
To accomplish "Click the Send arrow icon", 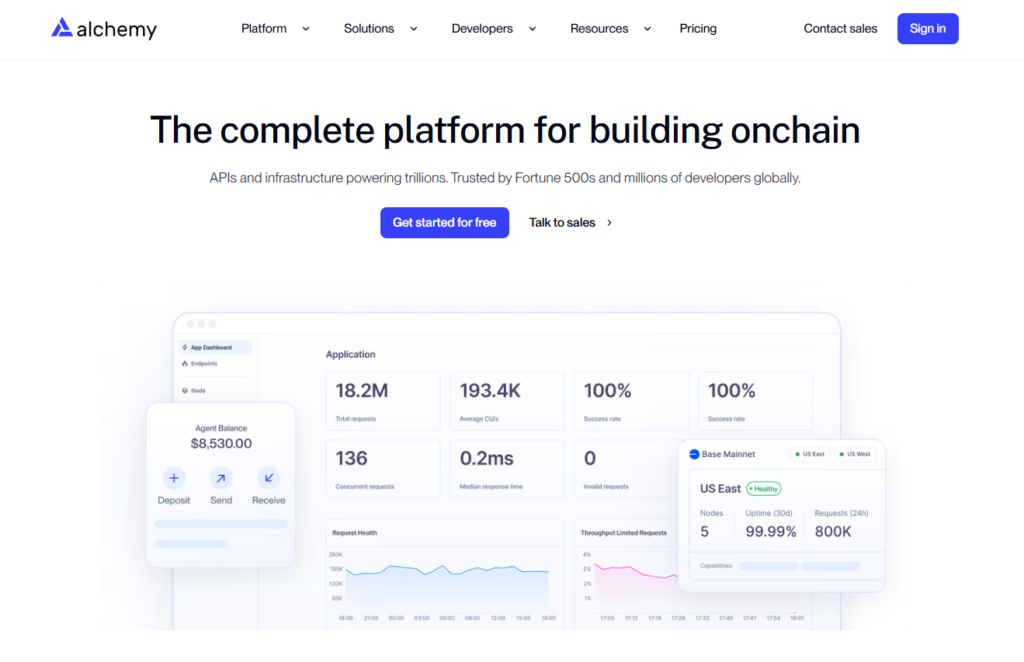I will pos(221,478).
